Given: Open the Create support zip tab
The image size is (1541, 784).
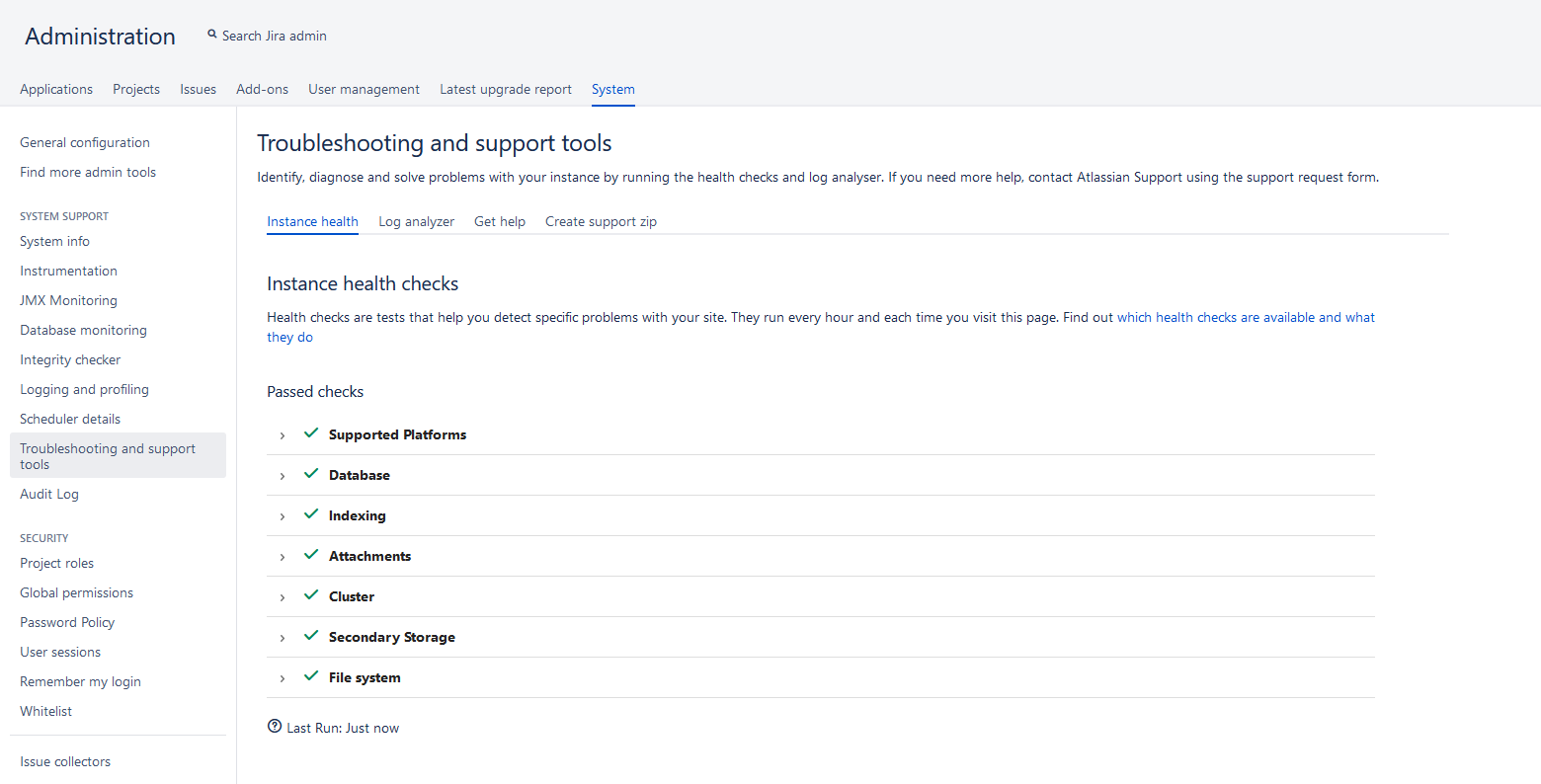Looking at the screenshot, I should [601, 222].
